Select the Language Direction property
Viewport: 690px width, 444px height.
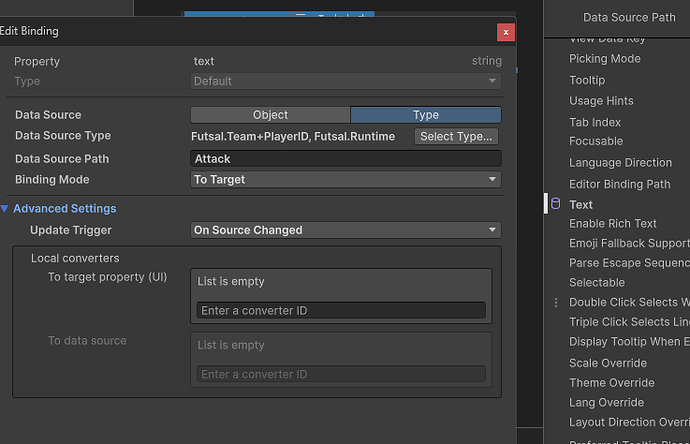point(620,163)
